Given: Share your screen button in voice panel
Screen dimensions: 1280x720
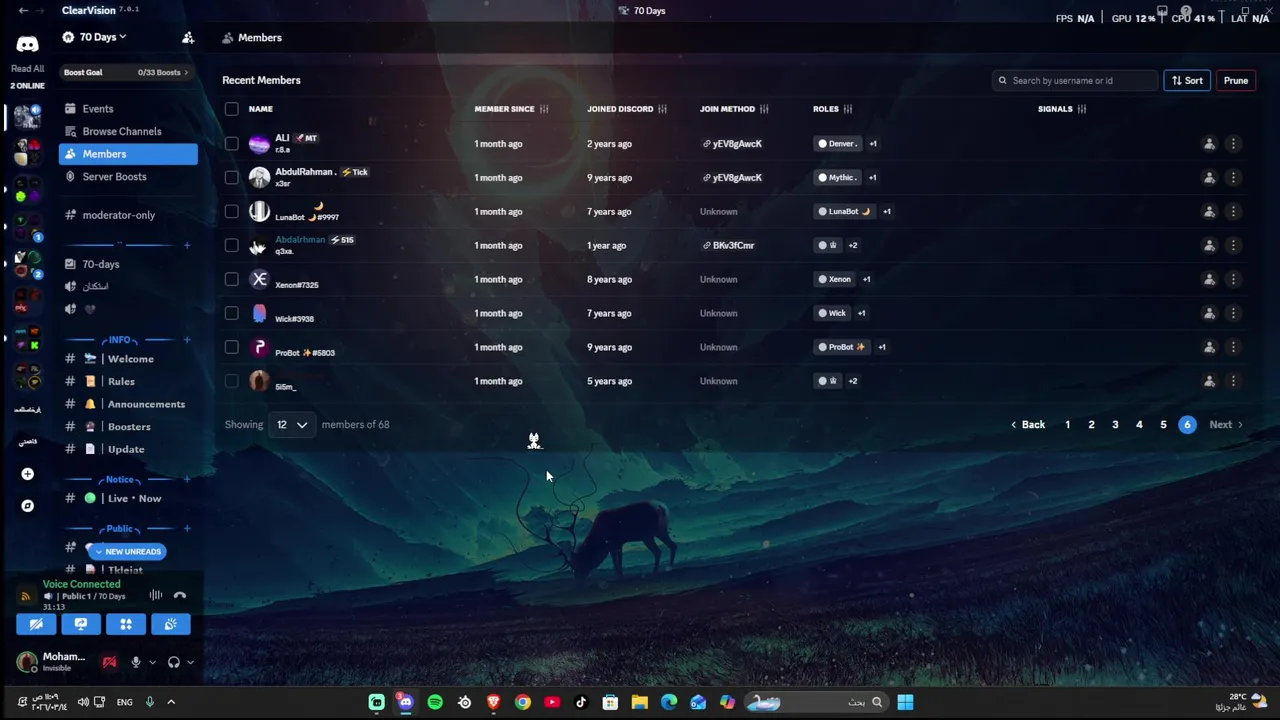Looking at the screenshot, I should click(x=81, y=624).
